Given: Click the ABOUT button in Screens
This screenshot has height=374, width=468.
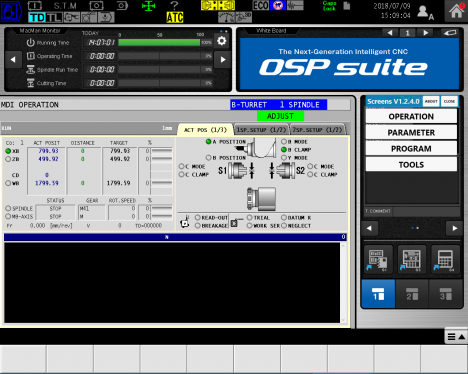Looking at the screenshot, I should point(431,101).
